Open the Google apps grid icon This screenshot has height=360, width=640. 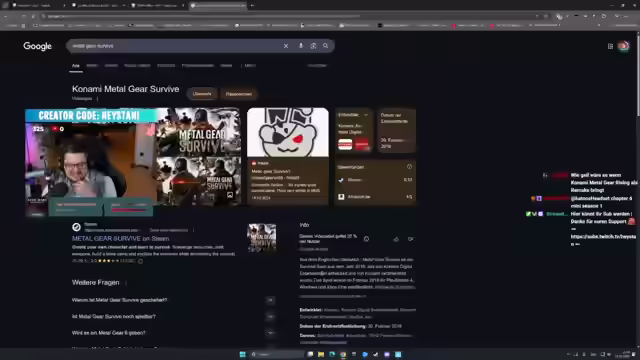[x=610, y=46]
